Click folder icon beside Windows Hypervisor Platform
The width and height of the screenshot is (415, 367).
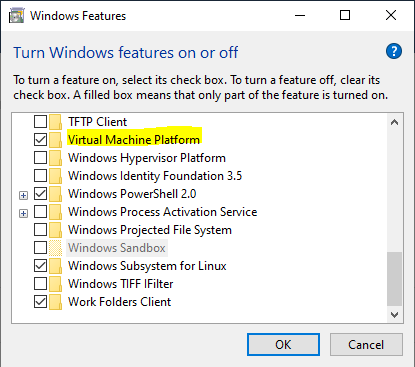(x=55, y=158)
